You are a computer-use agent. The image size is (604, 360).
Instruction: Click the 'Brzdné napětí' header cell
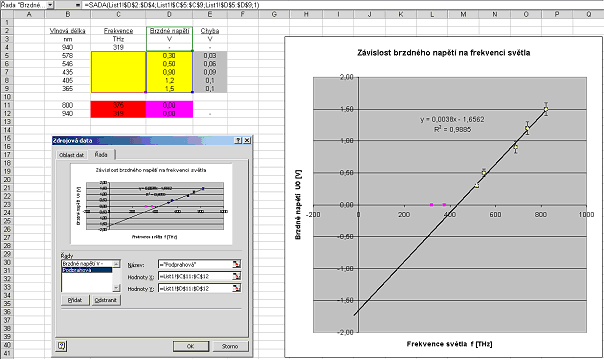click(x=169, y=31)
